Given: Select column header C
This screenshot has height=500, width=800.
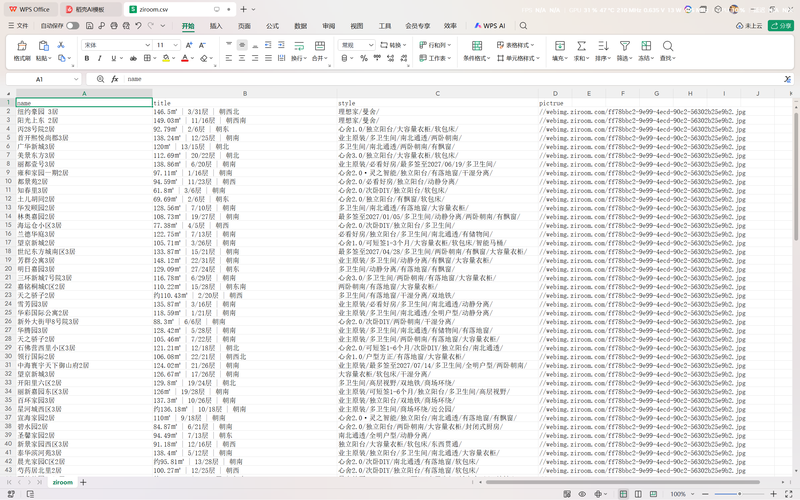Looking at the screenshot, I should click(x=437, y=93).
